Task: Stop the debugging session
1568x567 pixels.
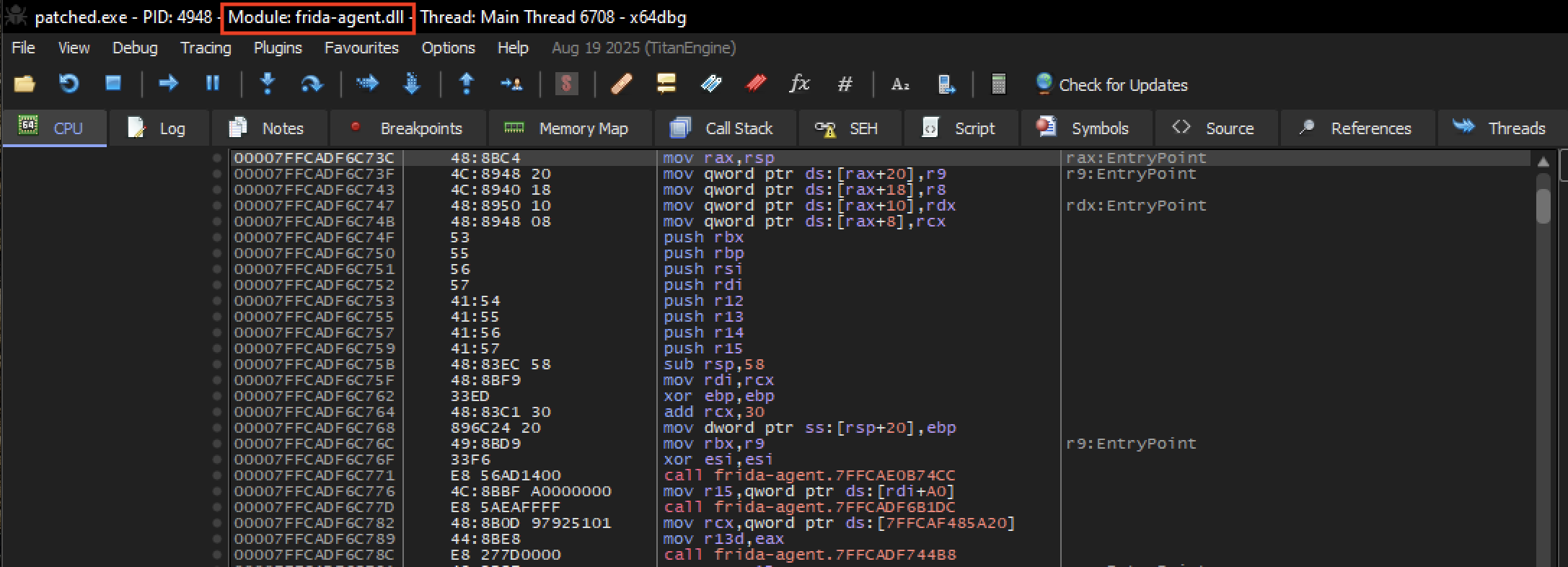Action: (x=113, y=84)
